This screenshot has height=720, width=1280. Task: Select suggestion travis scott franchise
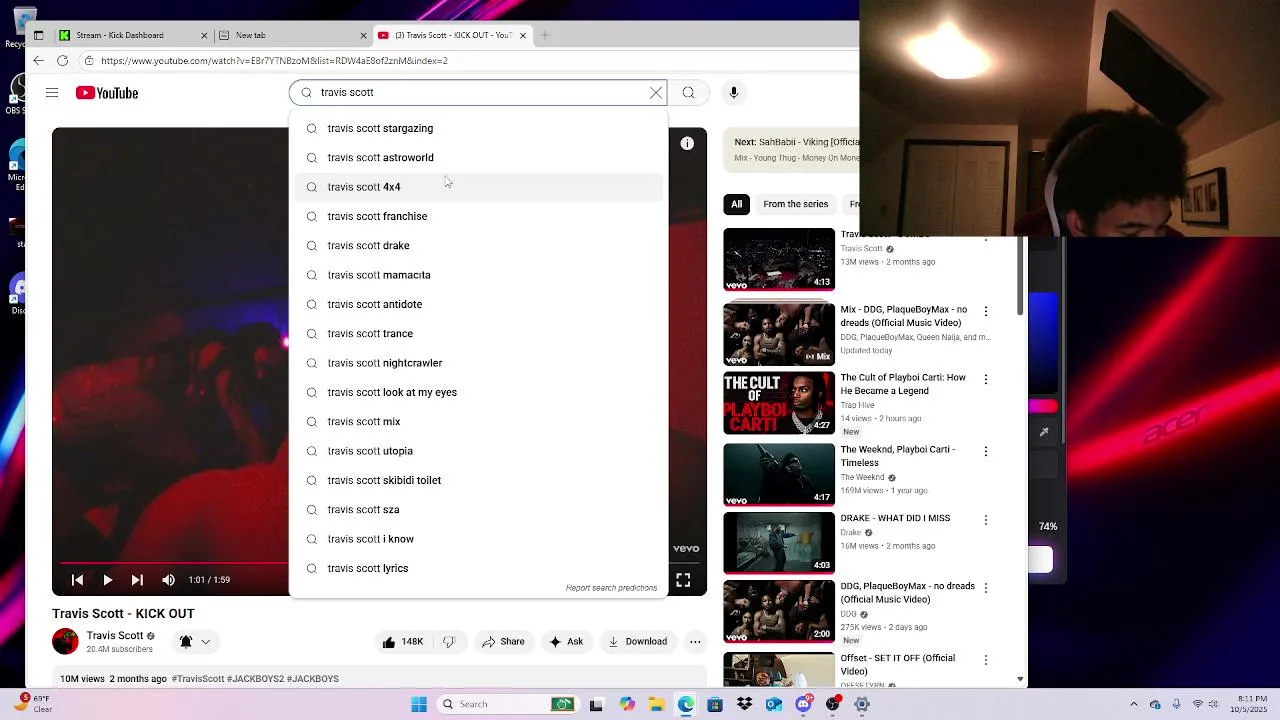click(480, 216)
